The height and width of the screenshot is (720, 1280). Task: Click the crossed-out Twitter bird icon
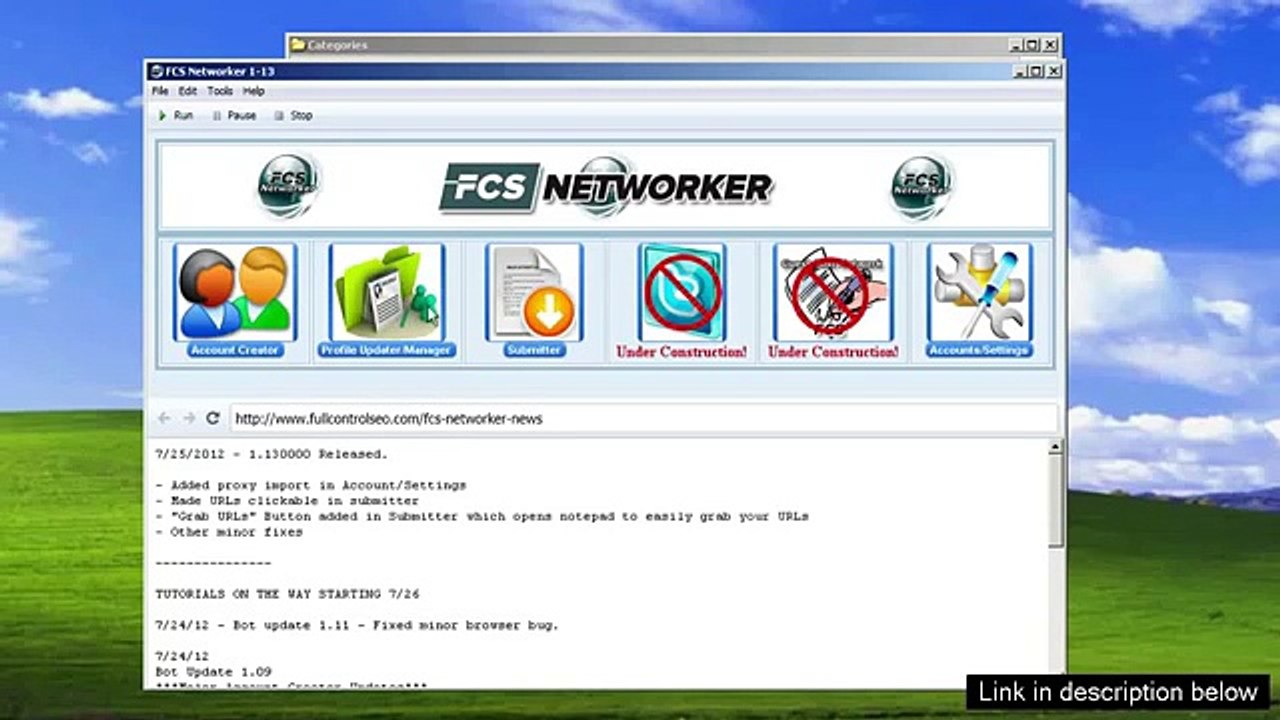click(x=682, y=292)
